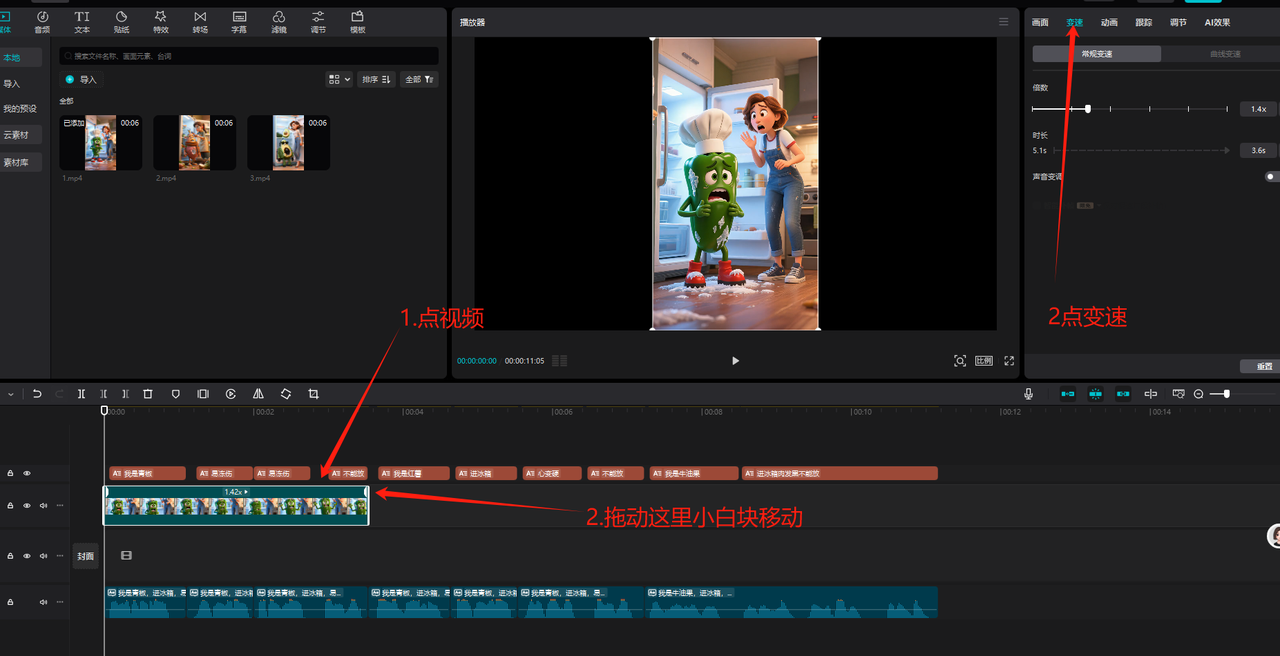Mute the main video track speaker icon

pyautogui.click(x=43, y=506)
